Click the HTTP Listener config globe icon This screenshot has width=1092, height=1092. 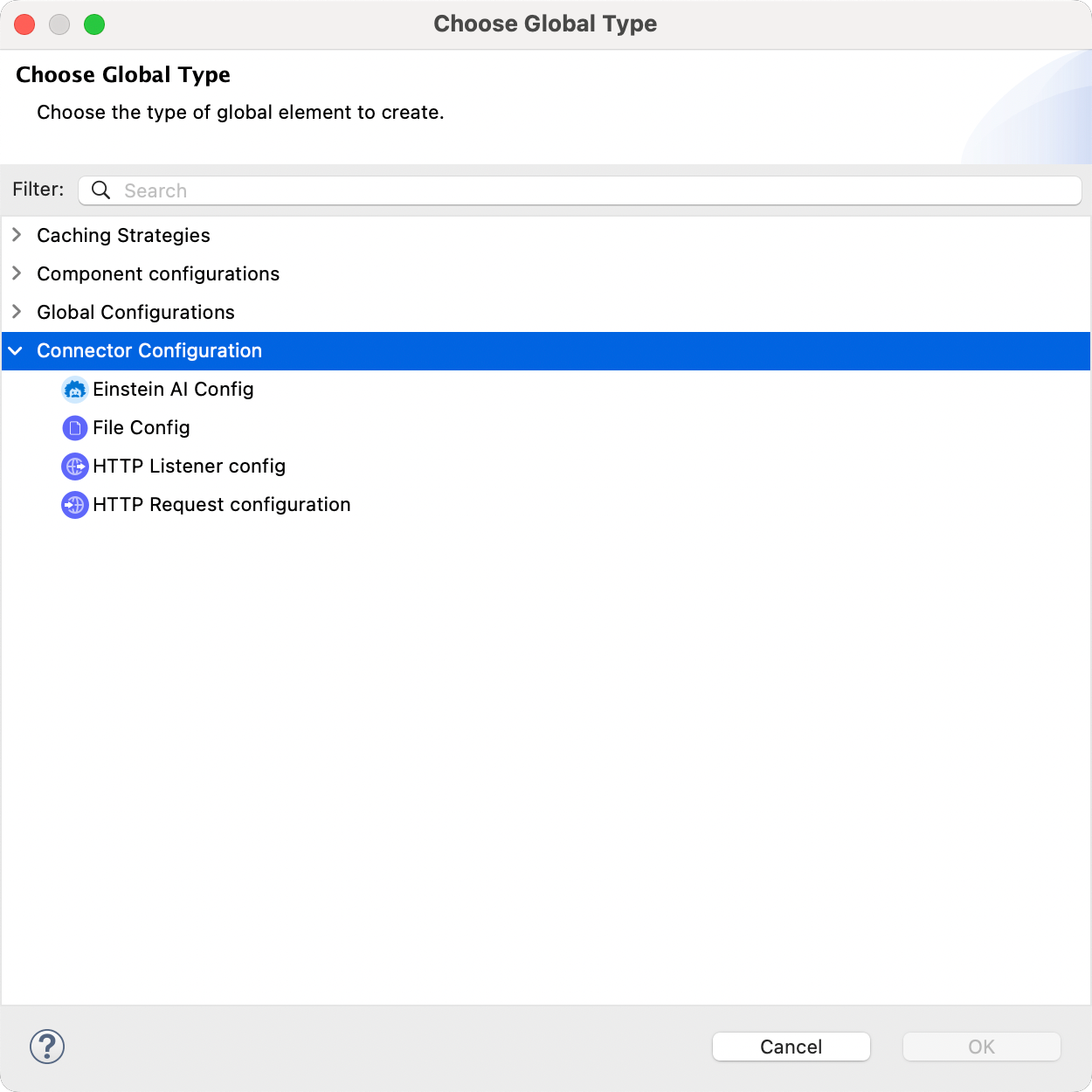[75, 467]
